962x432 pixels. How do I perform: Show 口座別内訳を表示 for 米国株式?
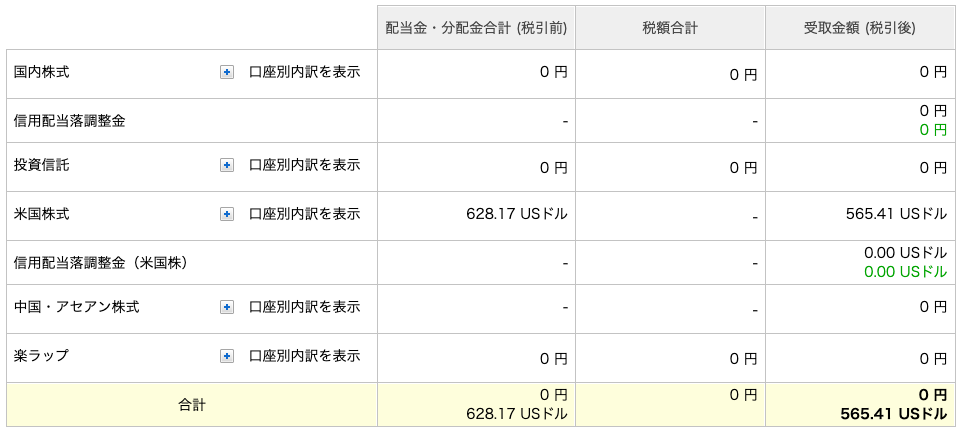(x=304, y=214)
